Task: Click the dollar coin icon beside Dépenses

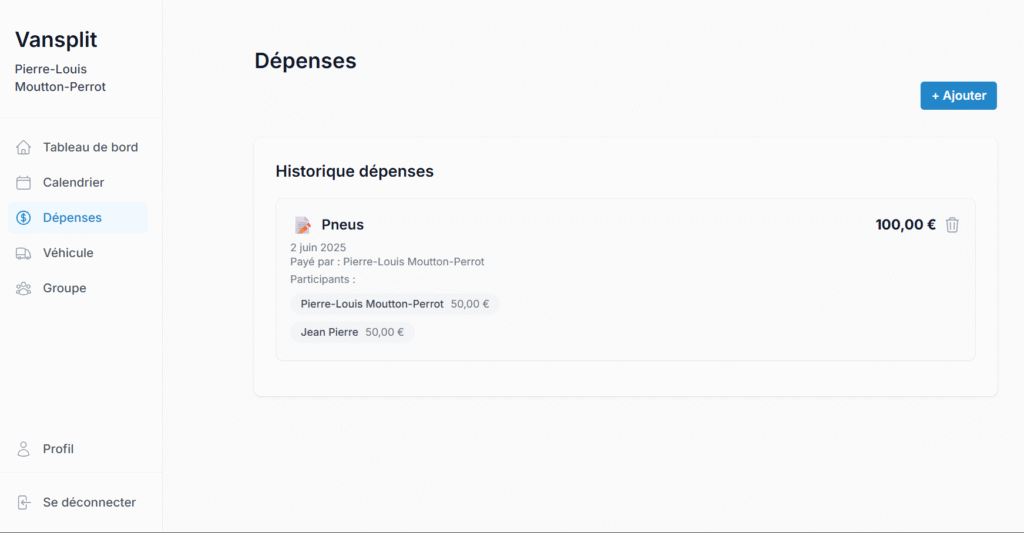Action: click(24, 218)
